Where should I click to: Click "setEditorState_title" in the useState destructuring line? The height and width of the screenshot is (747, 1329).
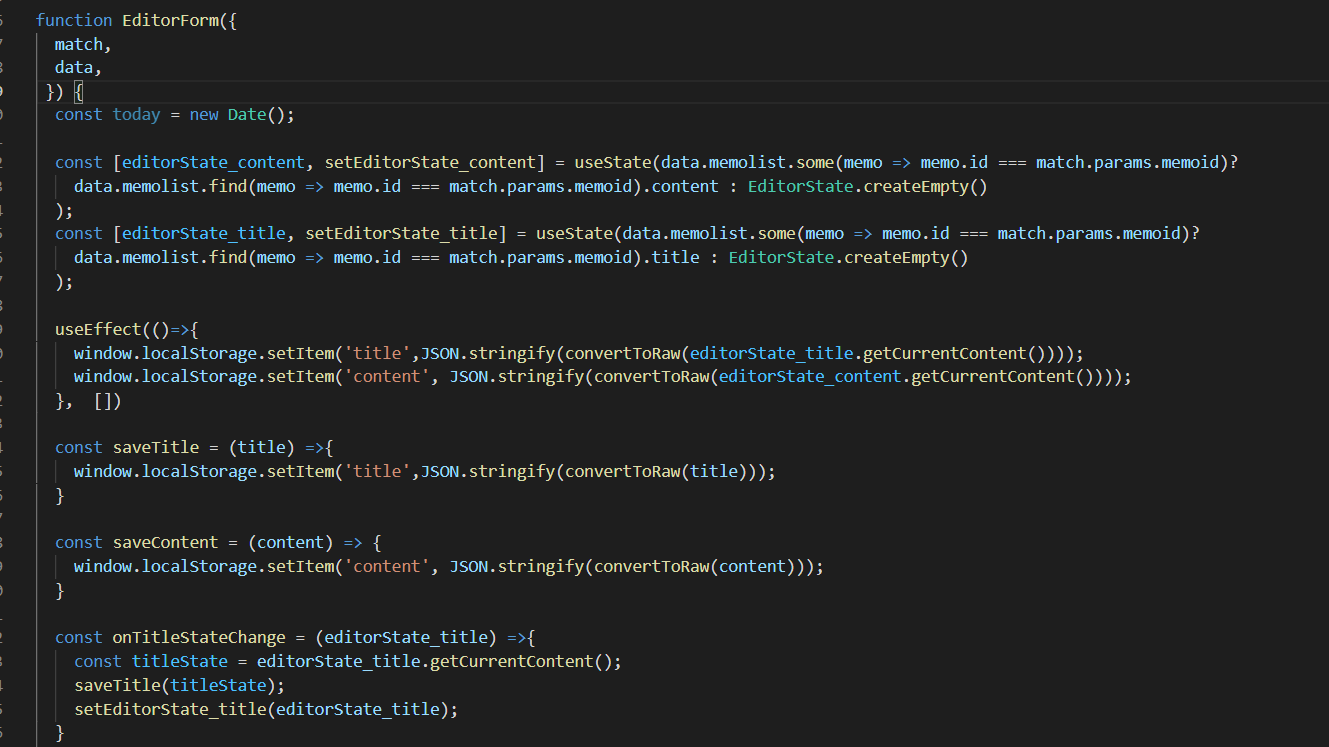(x=402, y=234)
